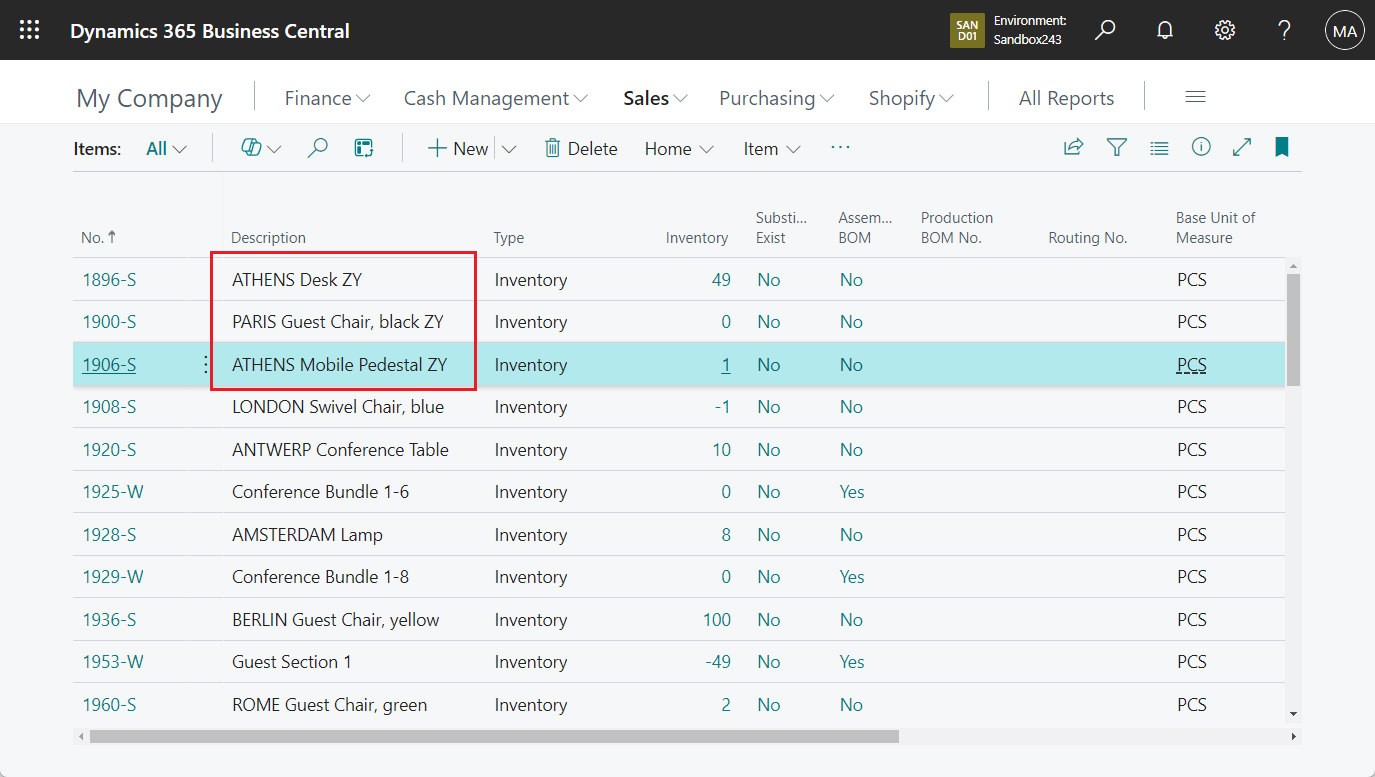
Task: Click the settings gear icon
Action: pos(1224,30)
